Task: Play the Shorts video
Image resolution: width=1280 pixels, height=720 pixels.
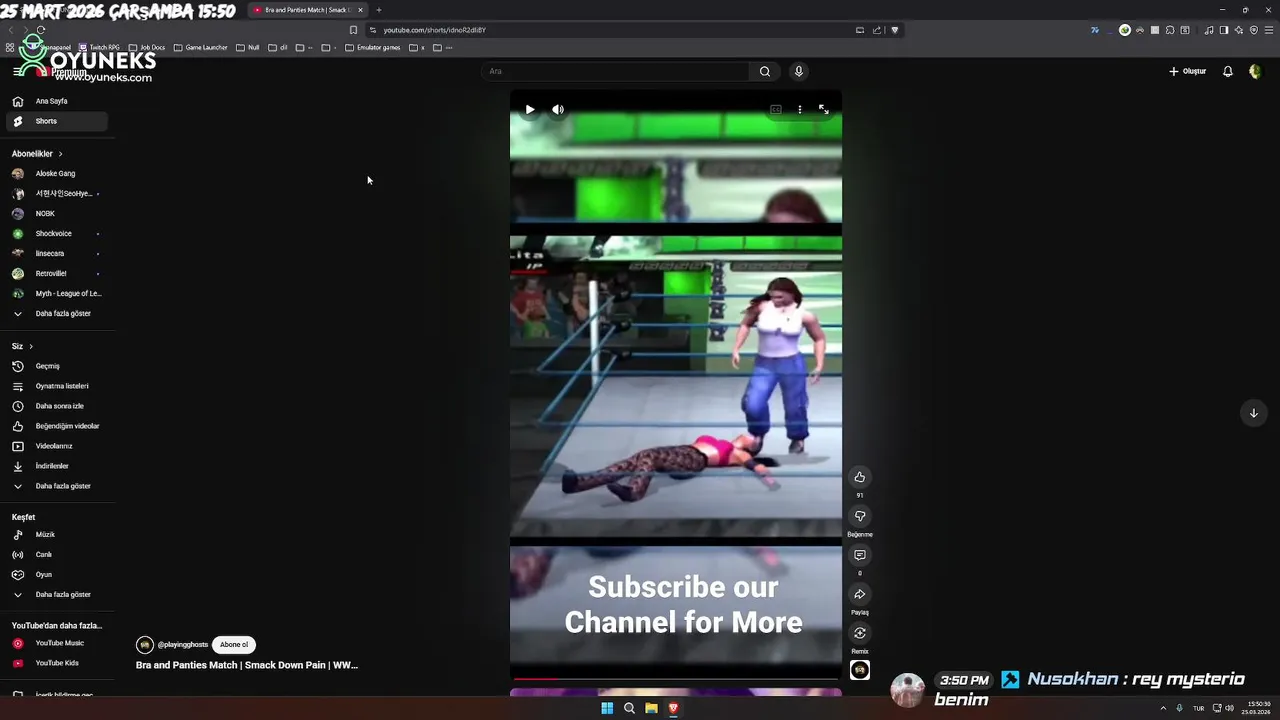Action: click(x=530, y=110)
